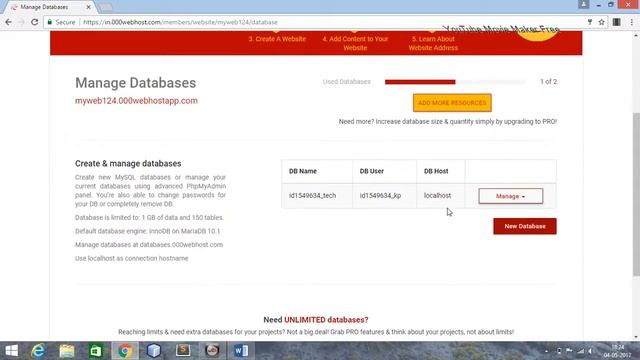
Task: Open Sublime Text from the taskbar
Action: [x=183, y=350]
